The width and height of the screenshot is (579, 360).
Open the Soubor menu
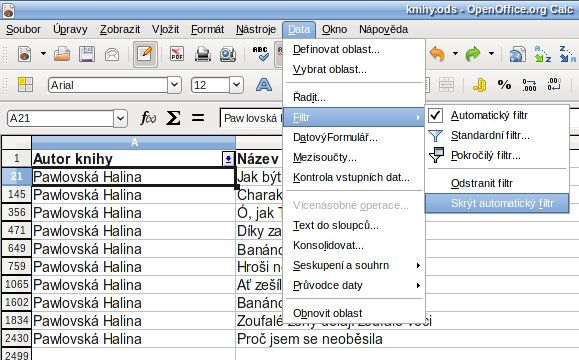(x=23, y=30)
